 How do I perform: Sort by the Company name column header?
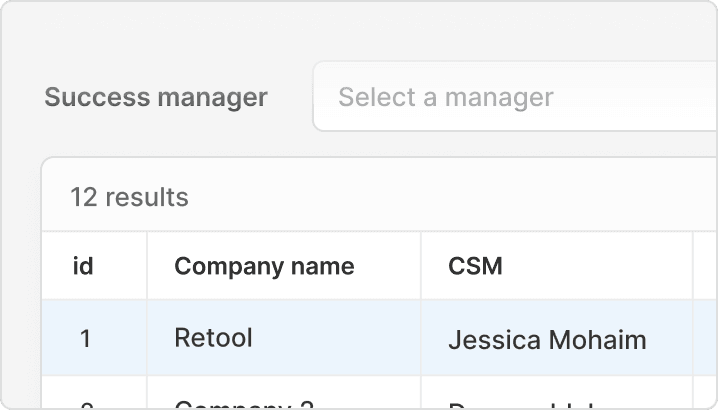pos(264,266)
